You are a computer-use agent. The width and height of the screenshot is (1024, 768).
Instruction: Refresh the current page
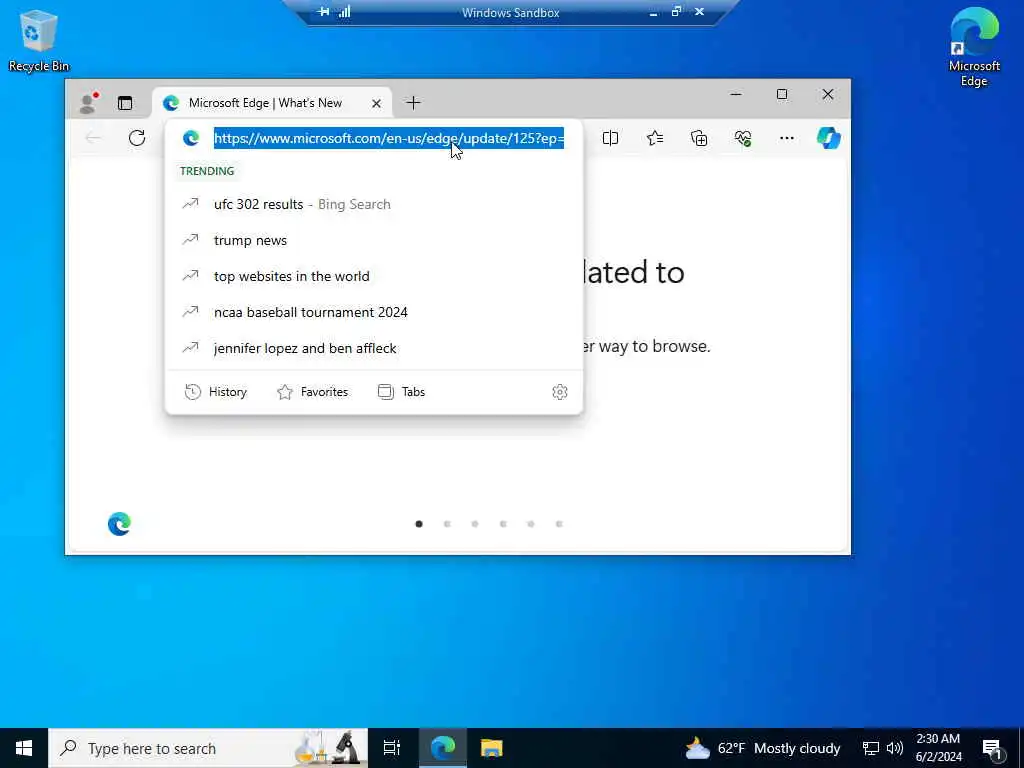coord(136,138)
